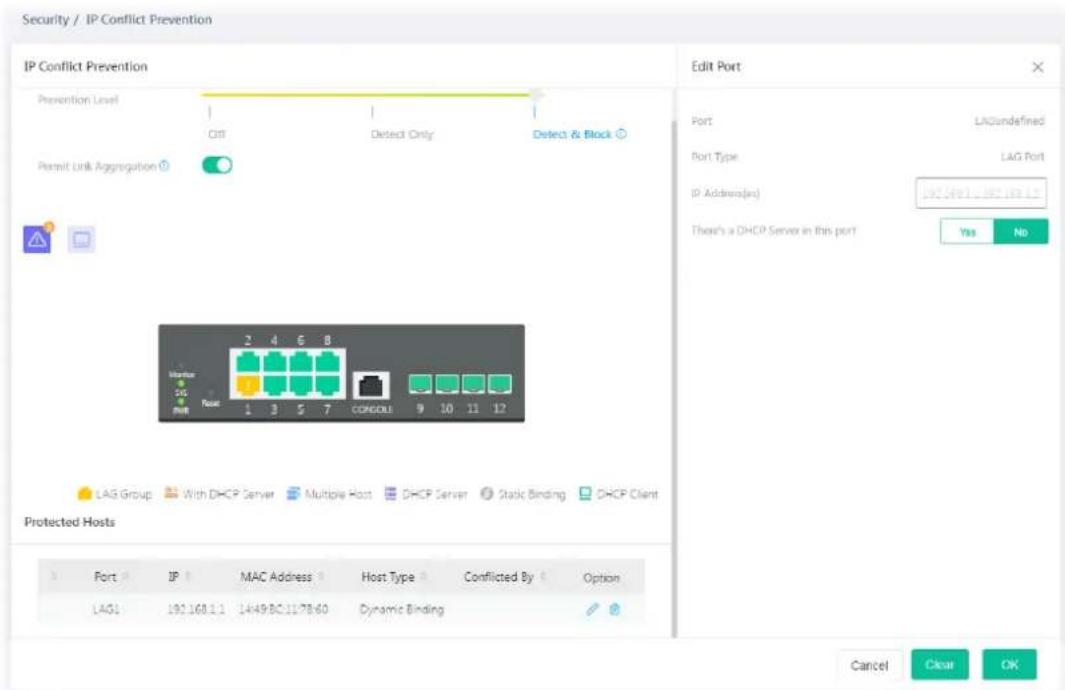This screenshot has height=690, width=1065.
Task: Open the conflict warning view icon
Action: [37, 239]
